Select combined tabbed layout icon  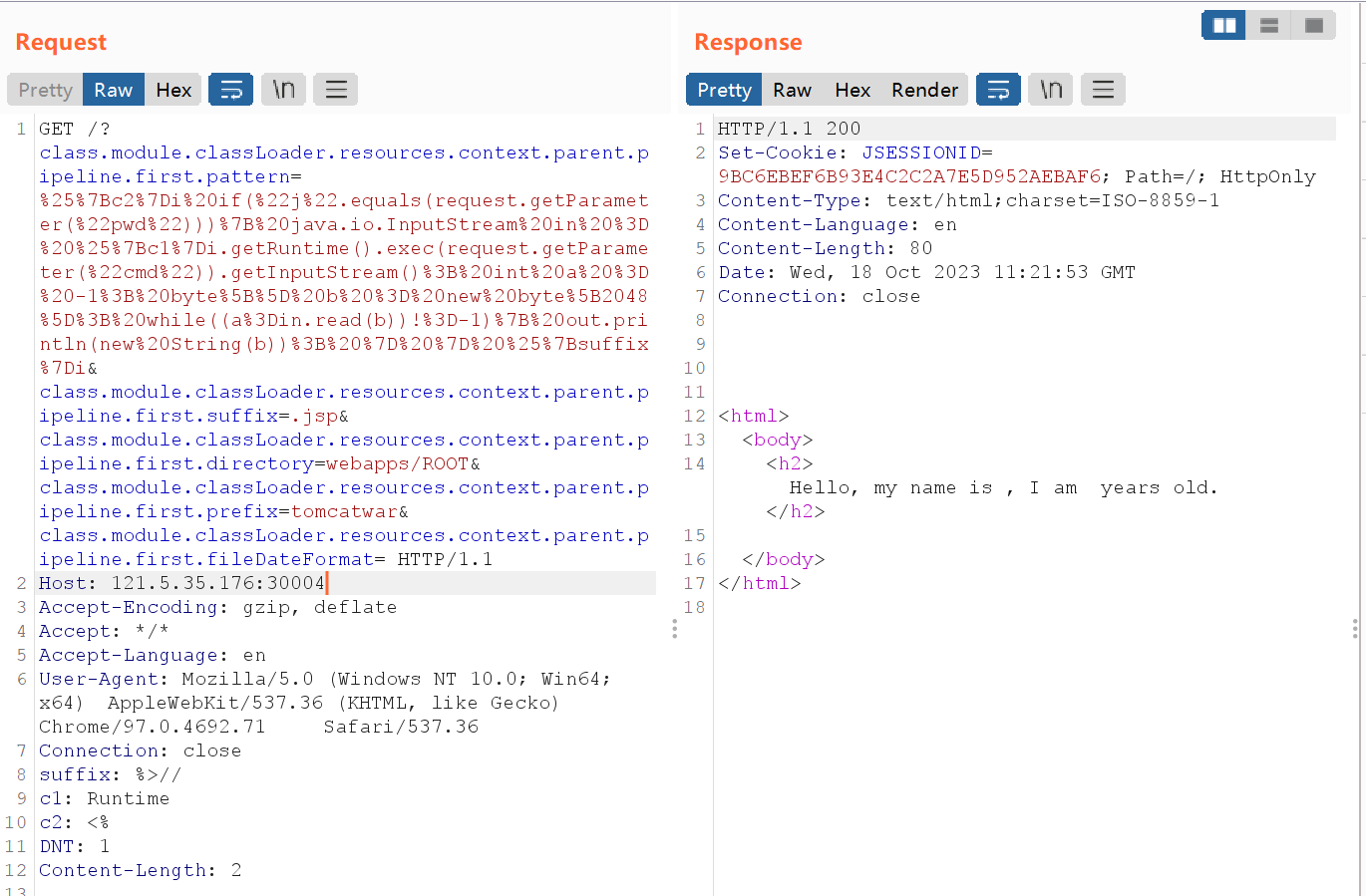1314,25
